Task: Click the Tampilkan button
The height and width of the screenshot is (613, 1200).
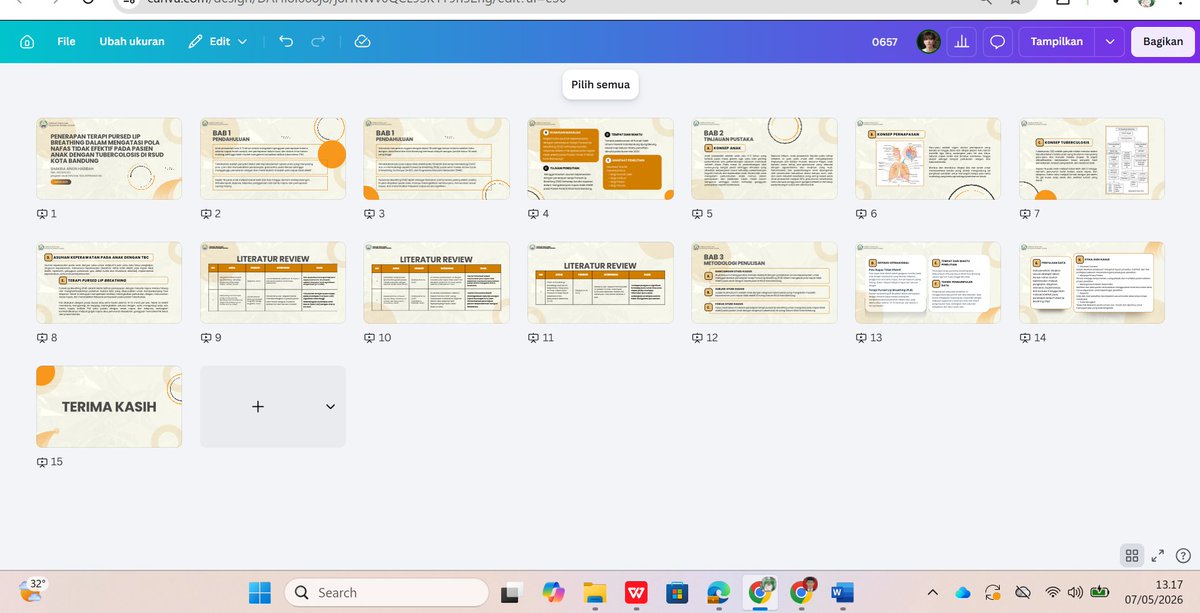Action: click(1057, 42)
